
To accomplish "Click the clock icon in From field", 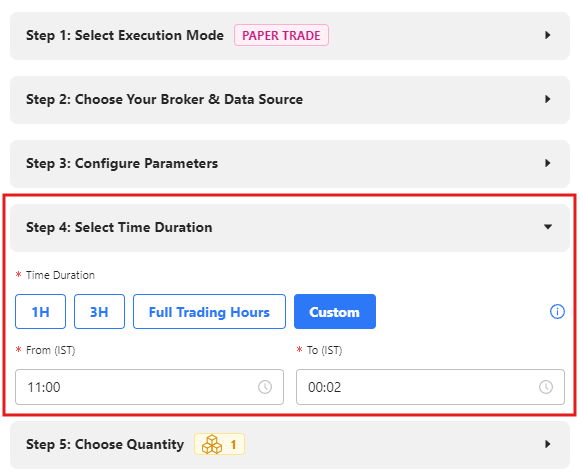I will (x=265, y=387).
